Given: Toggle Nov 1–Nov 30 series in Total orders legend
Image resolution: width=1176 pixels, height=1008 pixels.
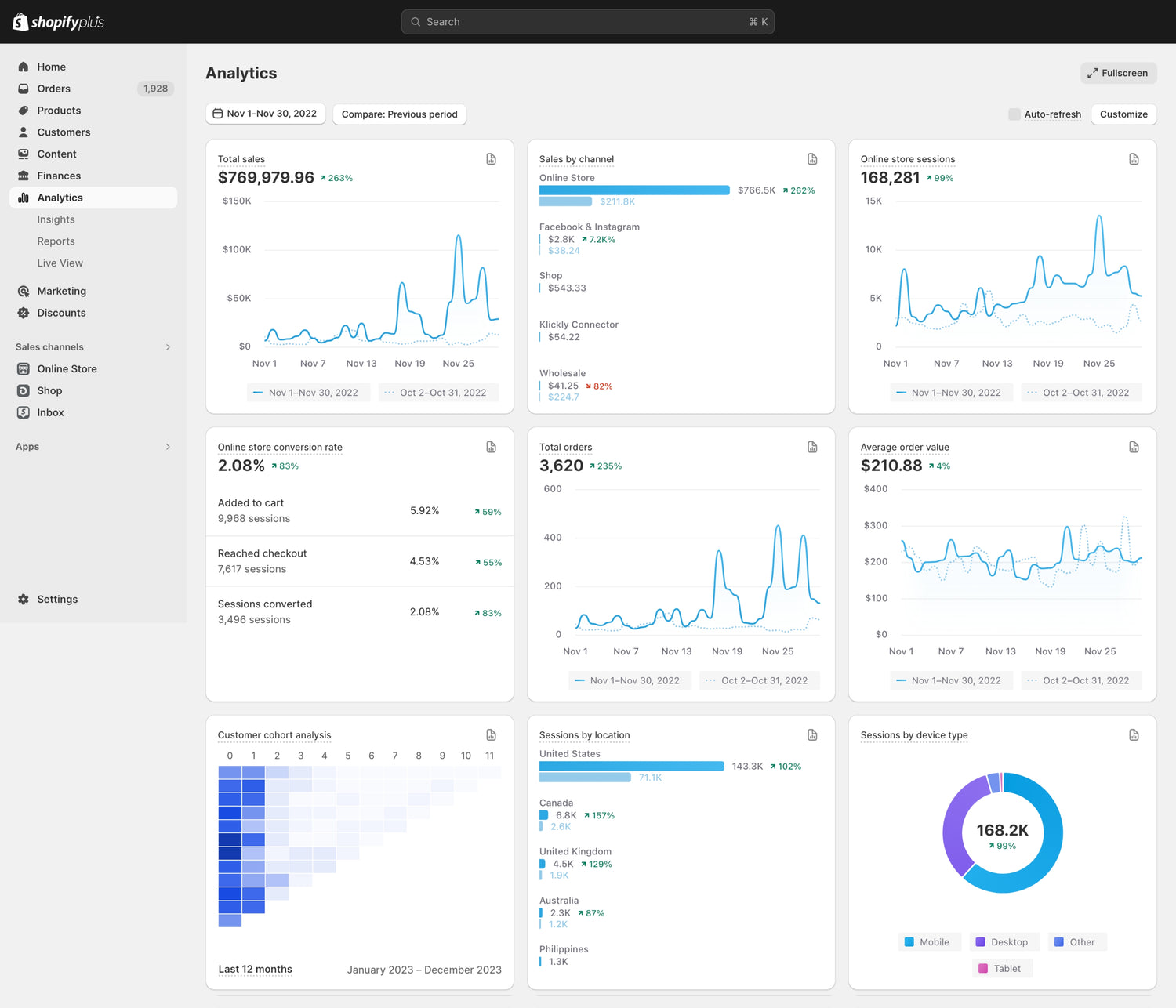Looking at the screenshot, I should (x=626, y=680).
